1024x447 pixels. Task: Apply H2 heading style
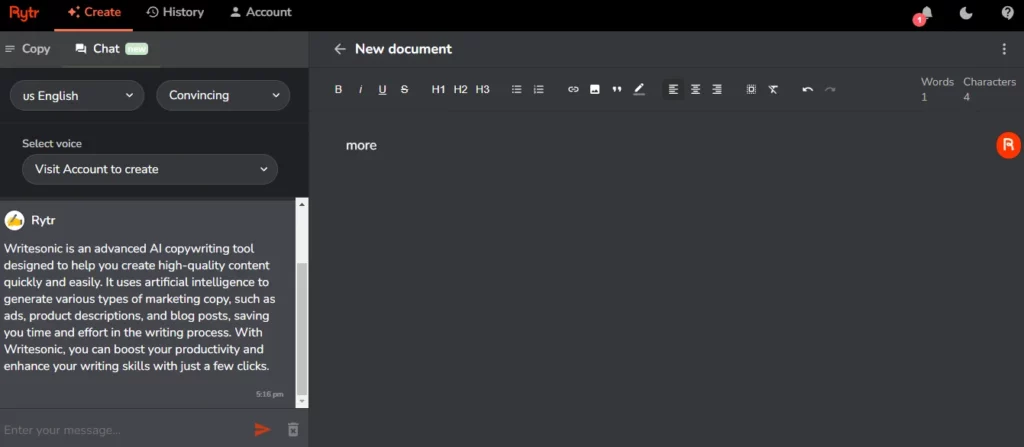pos(460,90)
